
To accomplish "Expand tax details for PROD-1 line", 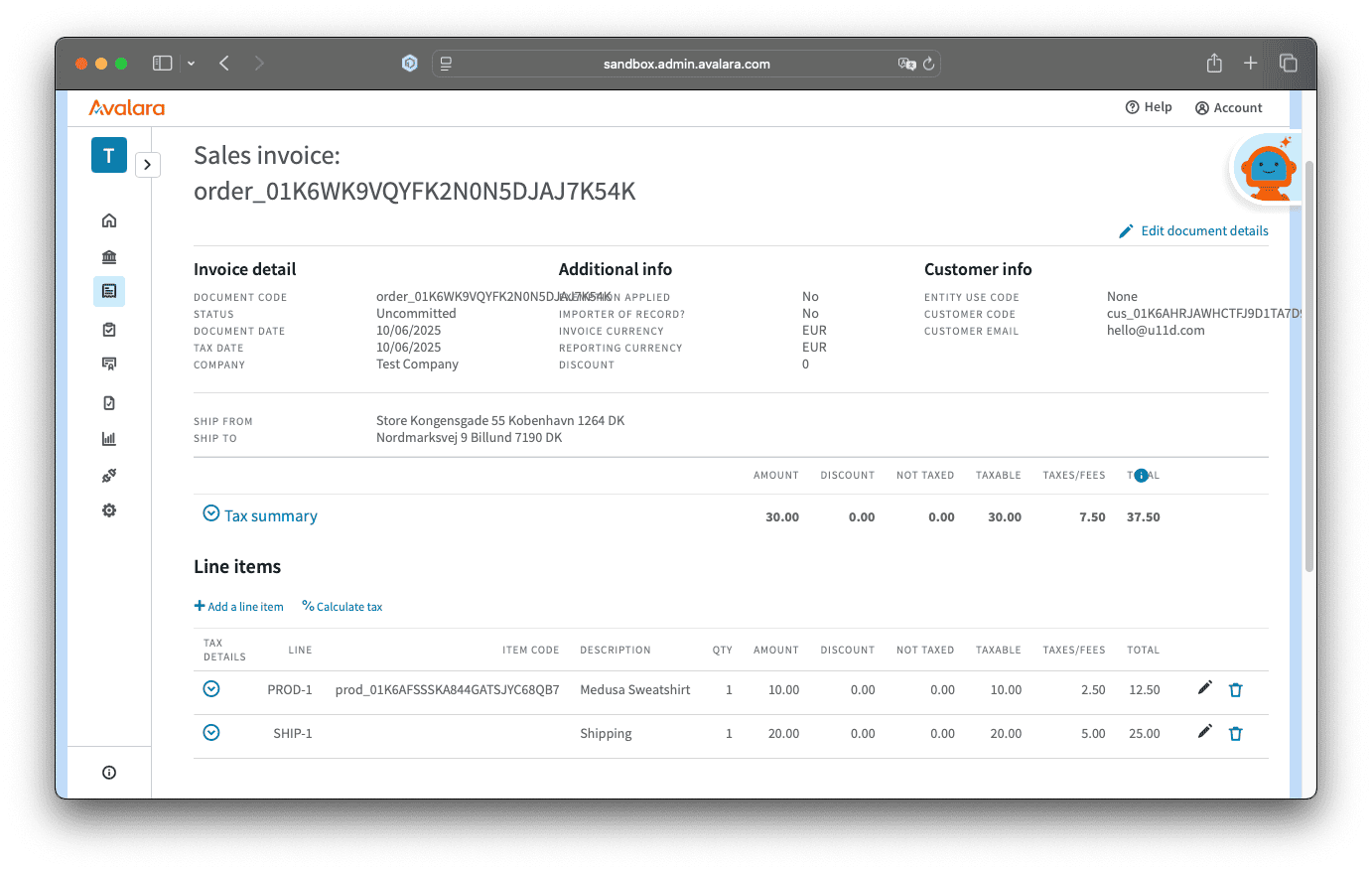I will click(211, 689).
